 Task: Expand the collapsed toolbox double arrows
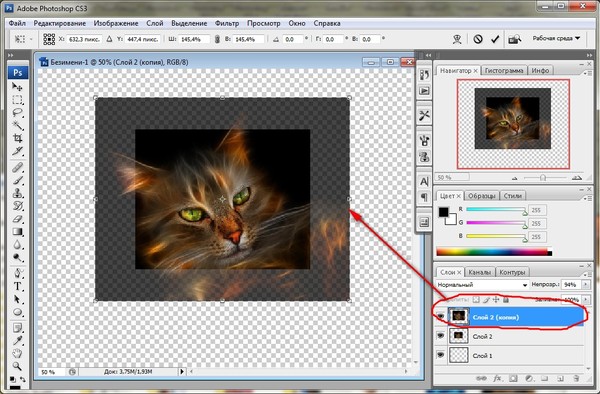(x=10, y=55)
